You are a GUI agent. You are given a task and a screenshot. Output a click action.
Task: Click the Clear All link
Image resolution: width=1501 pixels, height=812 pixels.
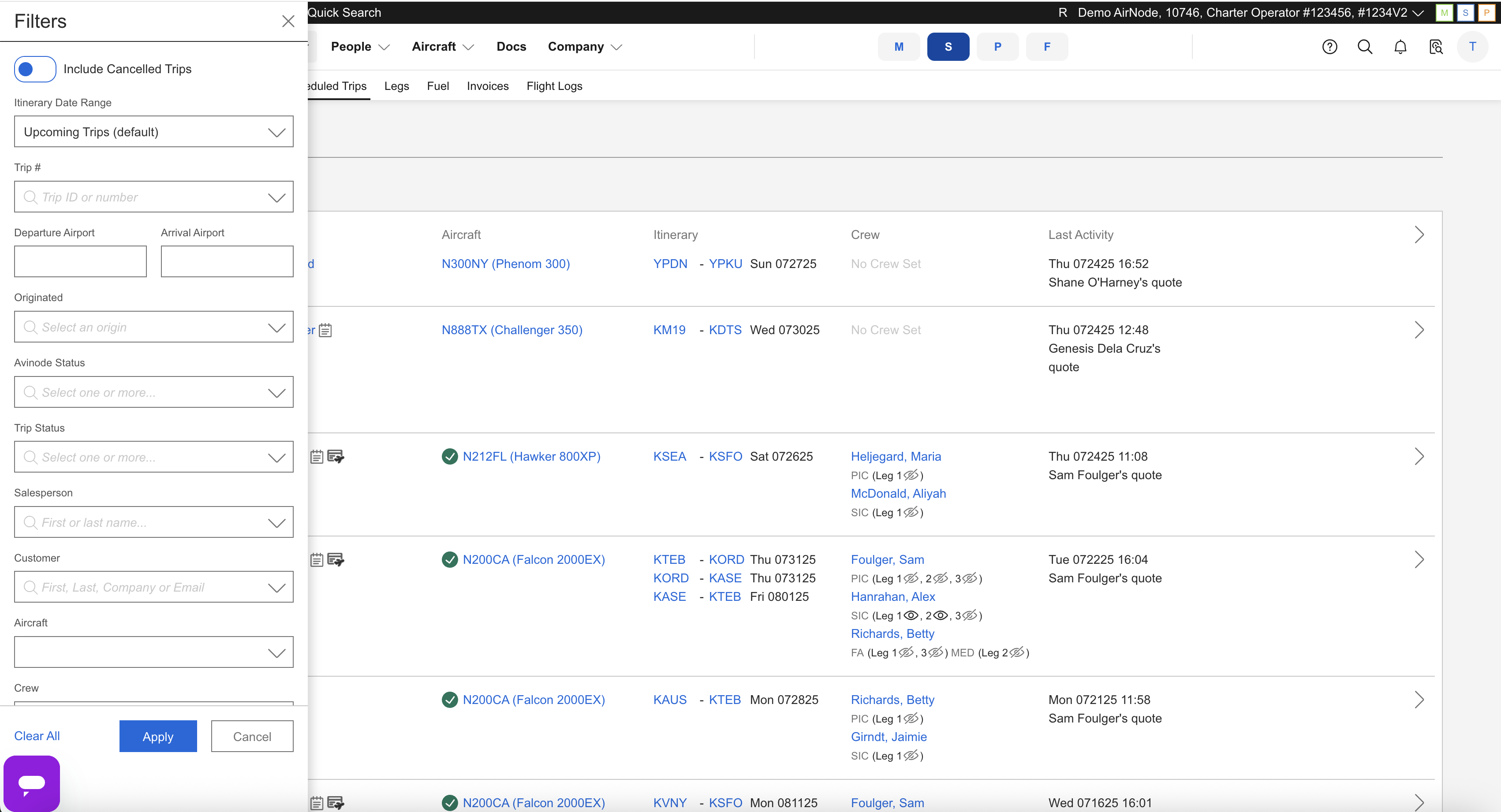[x=37, y=736]
